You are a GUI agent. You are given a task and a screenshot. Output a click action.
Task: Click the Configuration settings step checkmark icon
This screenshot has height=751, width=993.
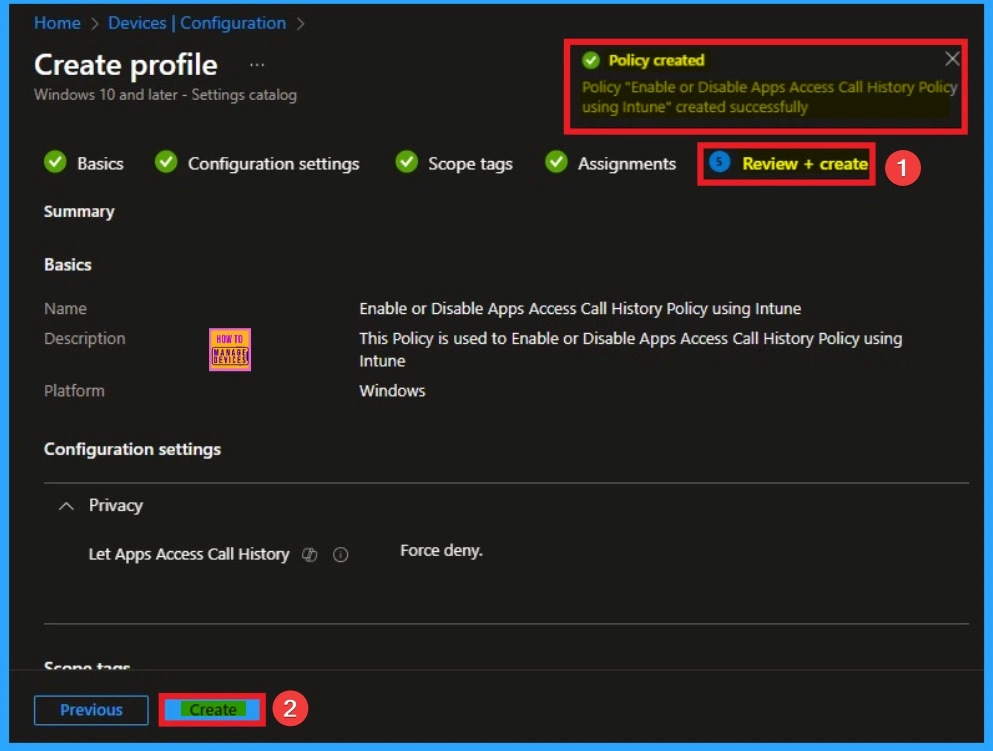click(166, 161)
